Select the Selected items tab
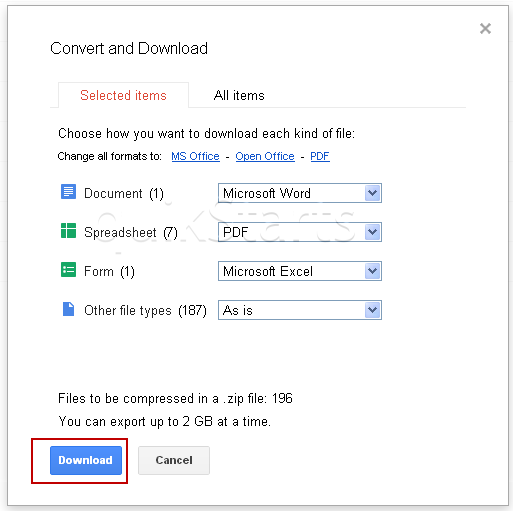513x511 pixels. click(x=123, y=95)
